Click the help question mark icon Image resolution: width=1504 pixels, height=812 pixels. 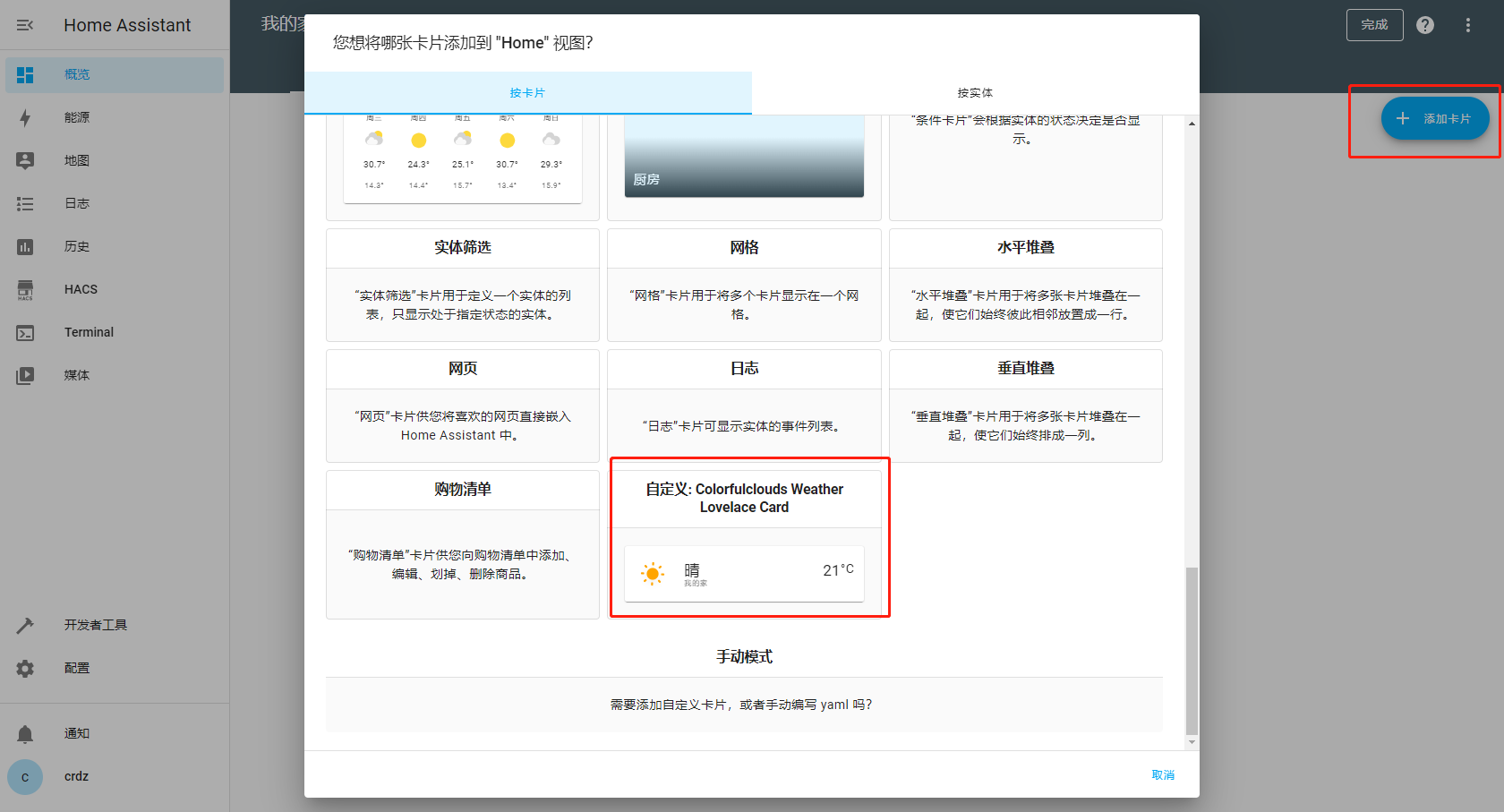tap(1425, 25)
